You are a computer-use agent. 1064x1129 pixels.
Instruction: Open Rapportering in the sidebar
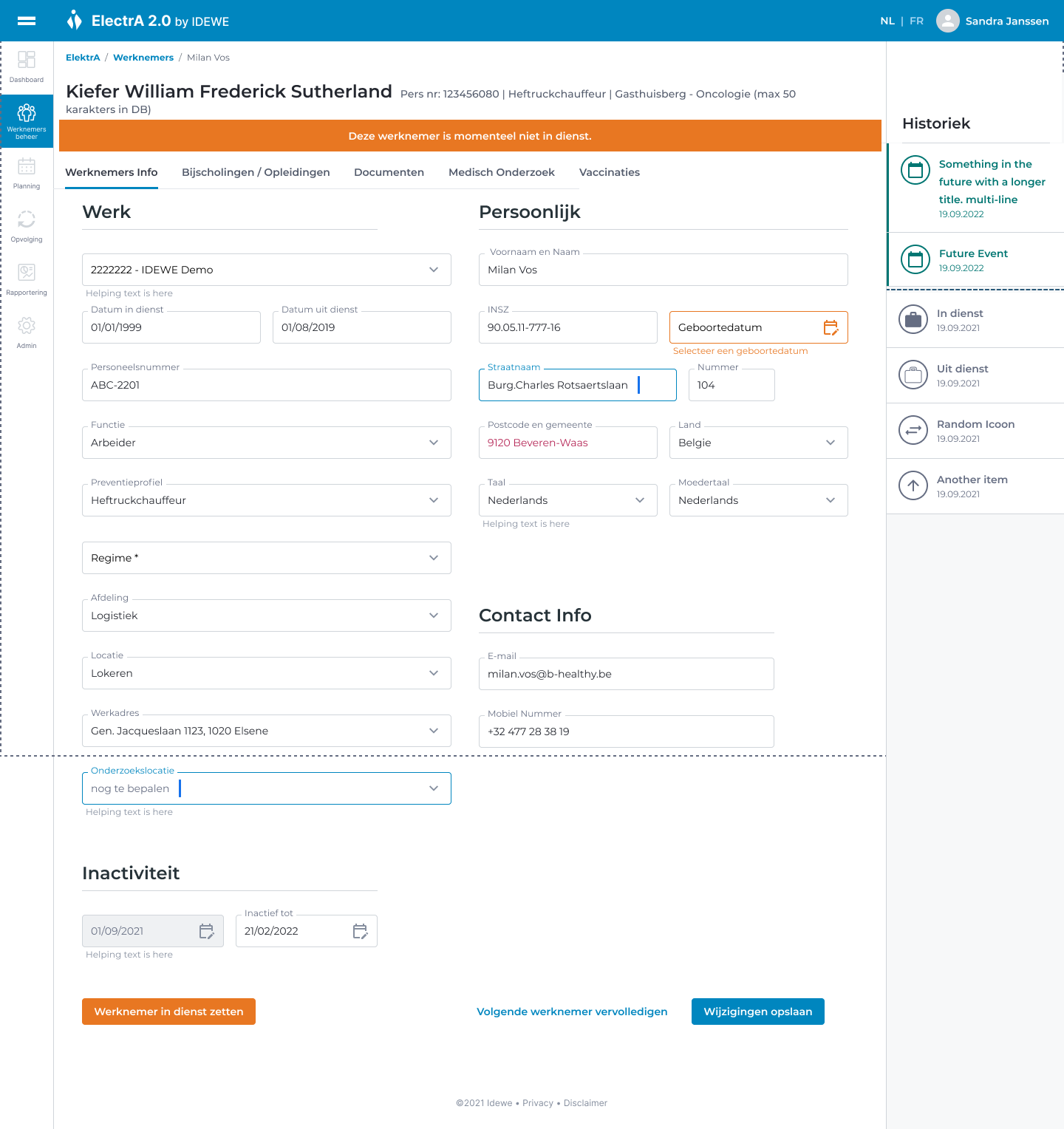27,279
